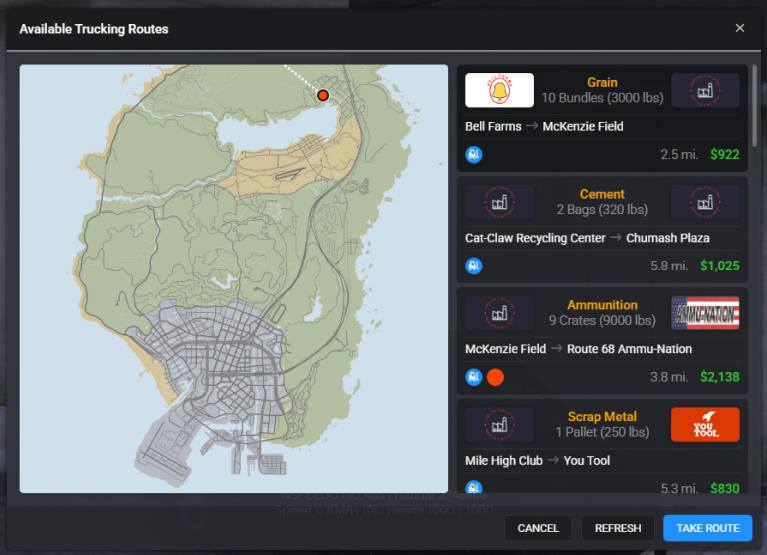This screenshot has width=767, height=555.
Task: Click the $2,138 payout value
Action: (720, 377)
